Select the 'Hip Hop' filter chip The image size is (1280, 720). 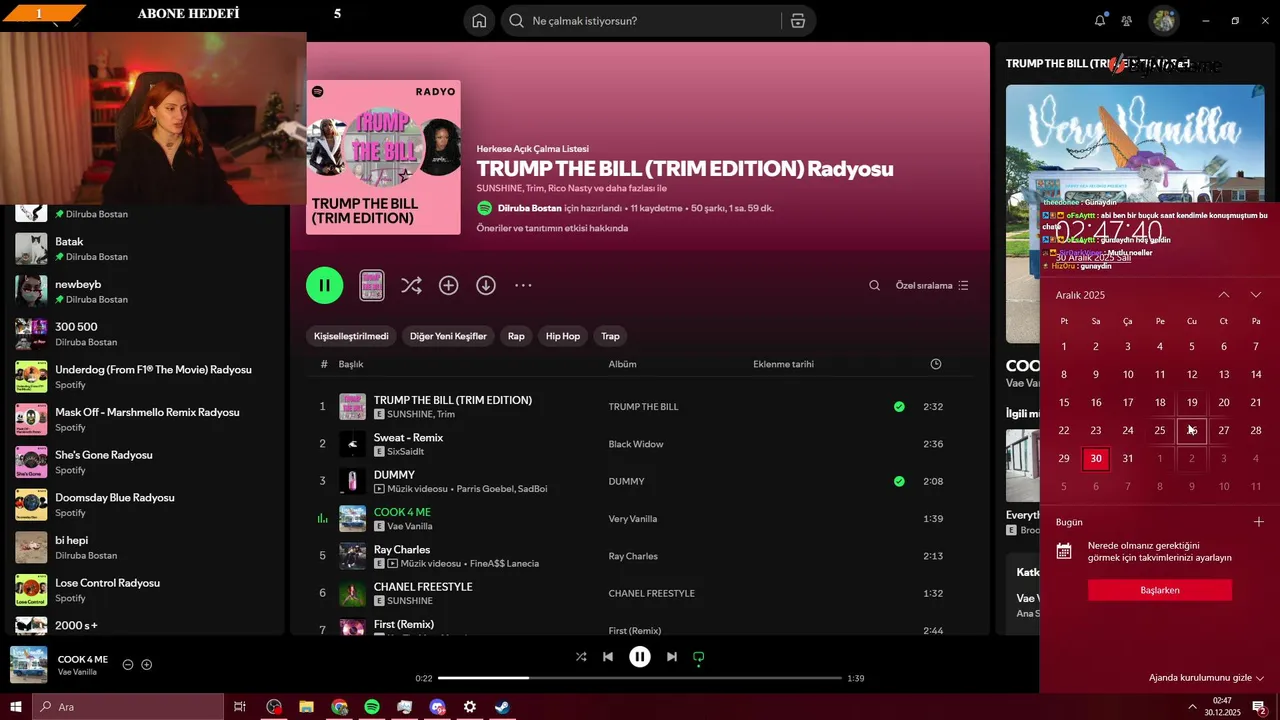(x=563, y=336)
